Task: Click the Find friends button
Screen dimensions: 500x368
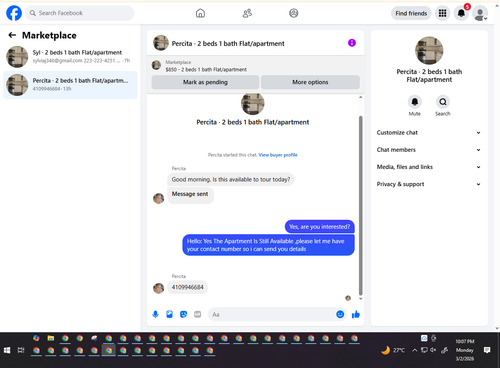Action: point(411,13)
